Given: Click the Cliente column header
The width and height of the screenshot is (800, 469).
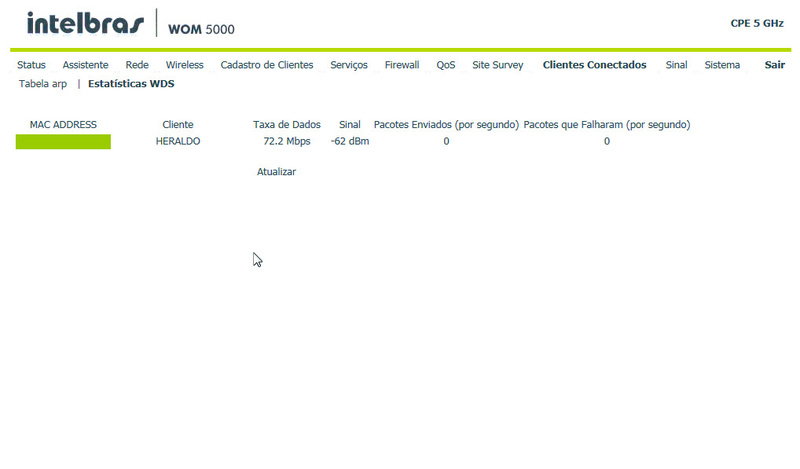Looking at the screenshot, I should click(x=178, y=125).
